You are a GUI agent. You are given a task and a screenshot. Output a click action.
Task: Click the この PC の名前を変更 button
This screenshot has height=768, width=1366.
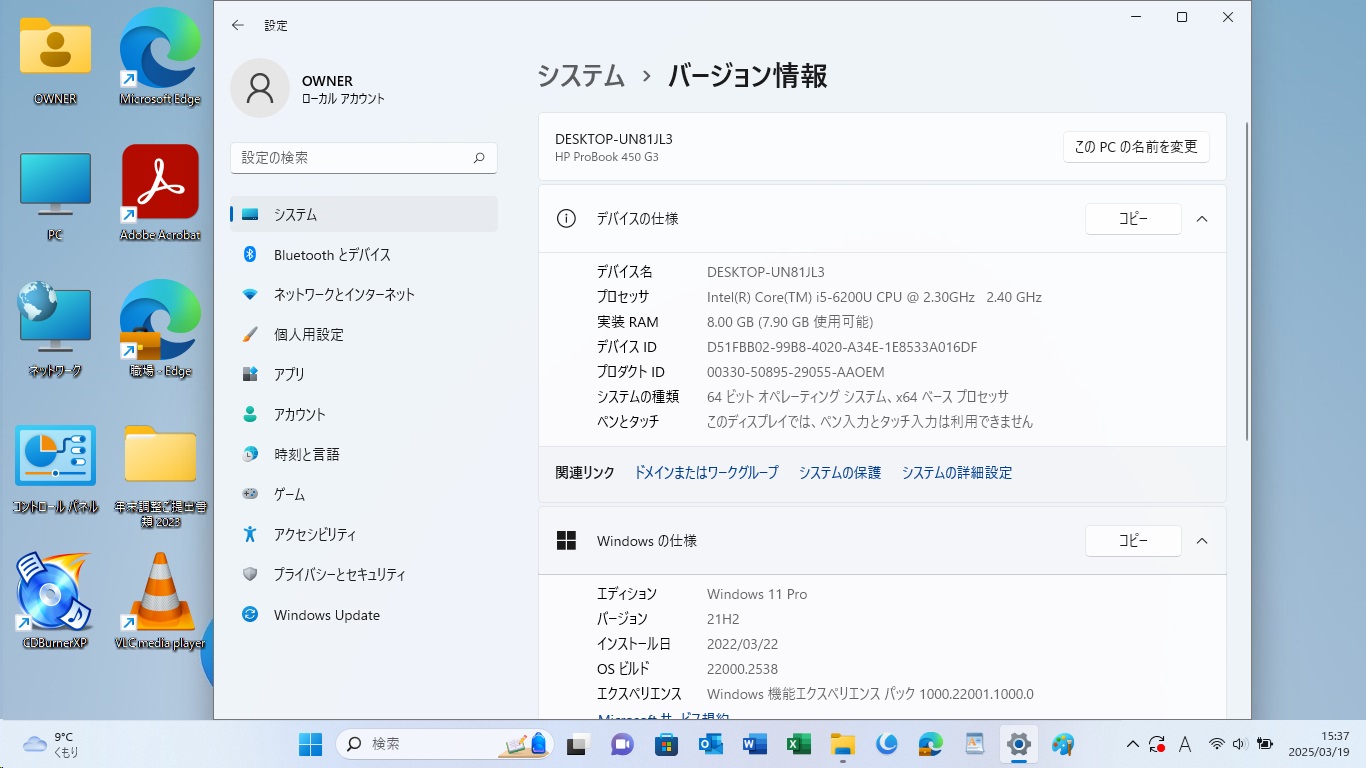pos(1135,147)
